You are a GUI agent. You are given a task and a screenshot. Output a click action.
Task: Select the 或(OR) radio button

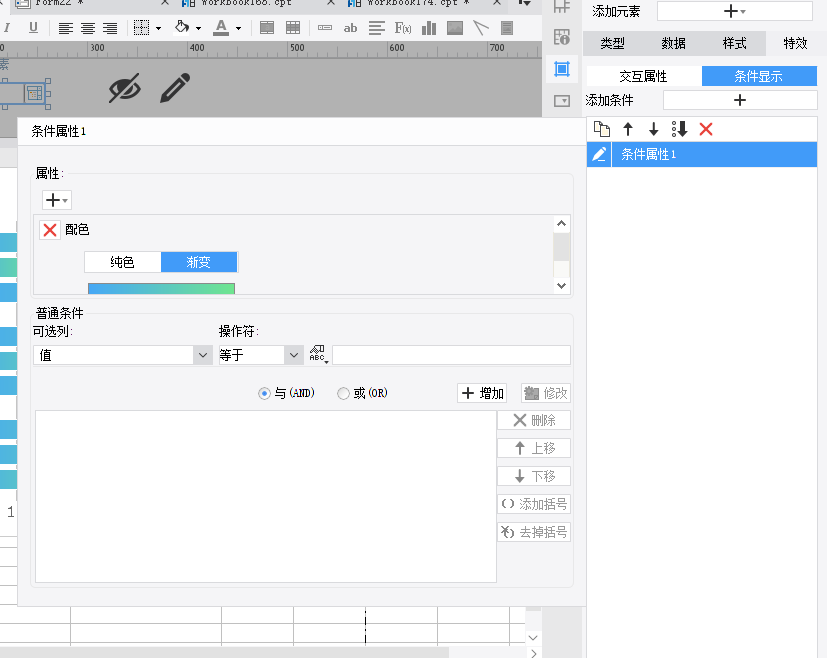pyautogui.click(x=344, y=393)
